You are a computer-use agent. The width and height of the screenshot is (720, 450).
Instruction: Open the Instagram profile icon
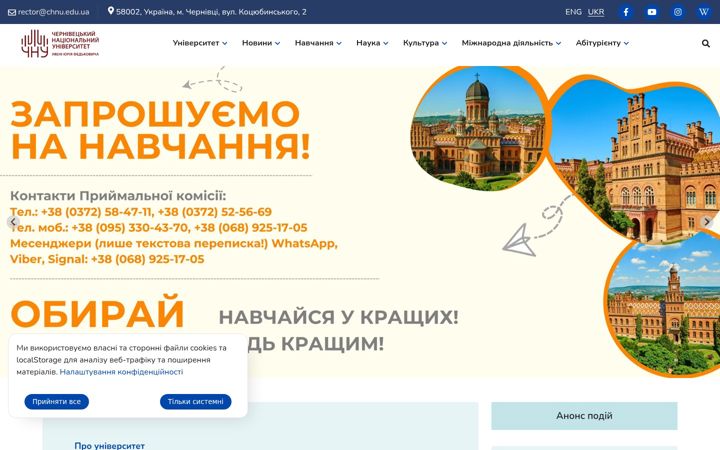click(x=678, y=12)
